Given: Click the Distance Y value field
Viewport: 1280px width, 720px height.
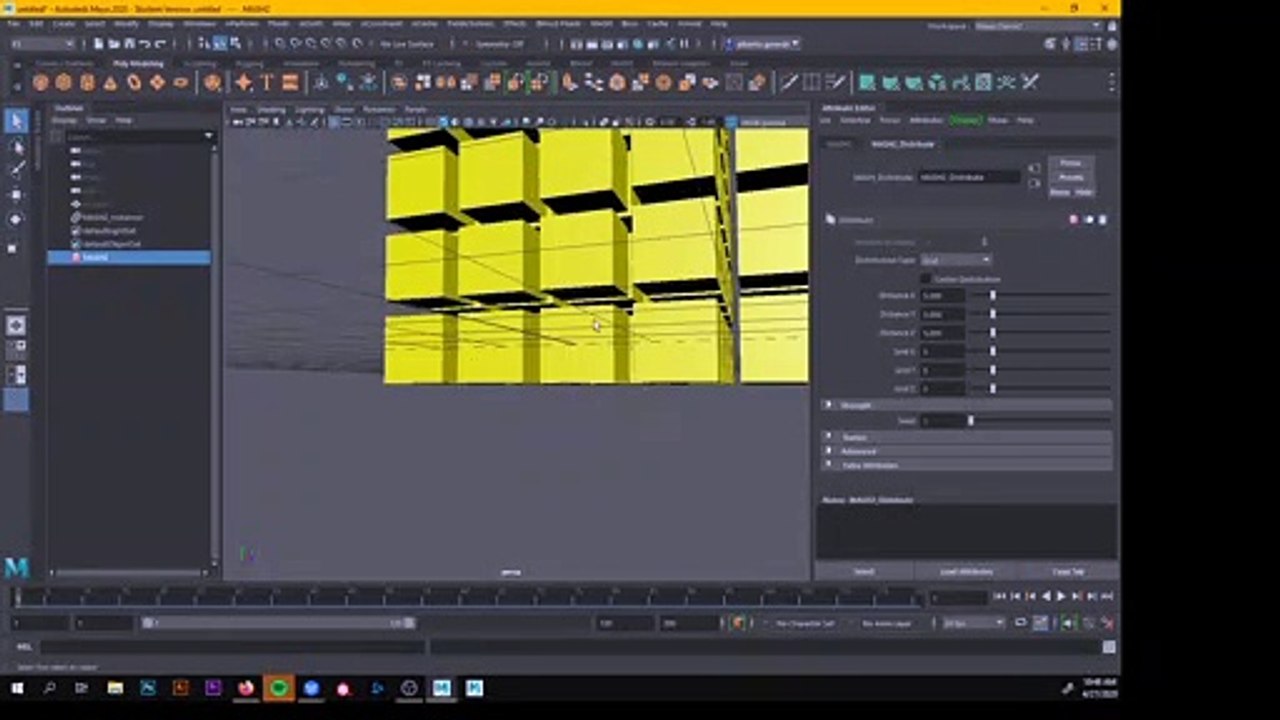Looking at the screenshot, I should pyautogui.click(x=943, y=314).
